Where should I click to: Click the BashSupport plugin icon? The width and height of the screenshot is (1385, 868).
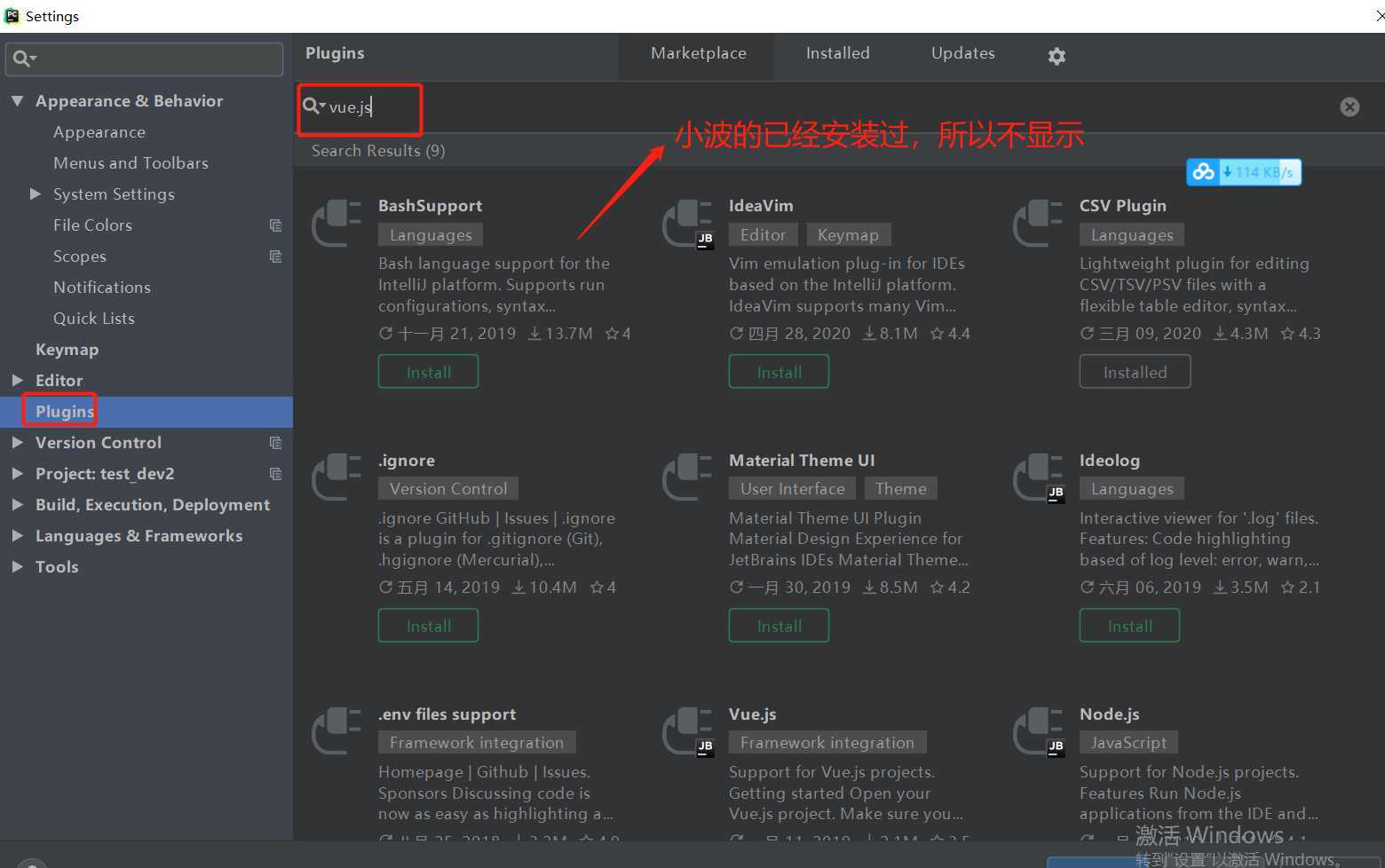pyautogui.click(x=336, y=223)
